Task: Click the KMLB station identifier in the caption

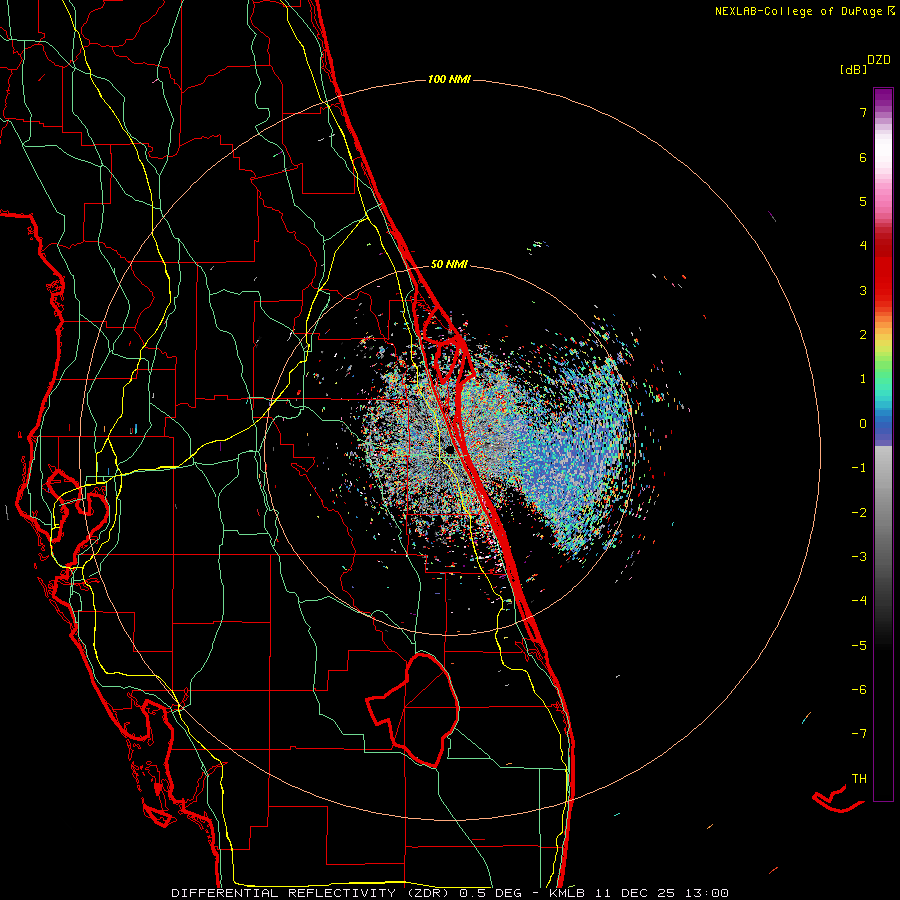Action: click(x=568, y=893)
